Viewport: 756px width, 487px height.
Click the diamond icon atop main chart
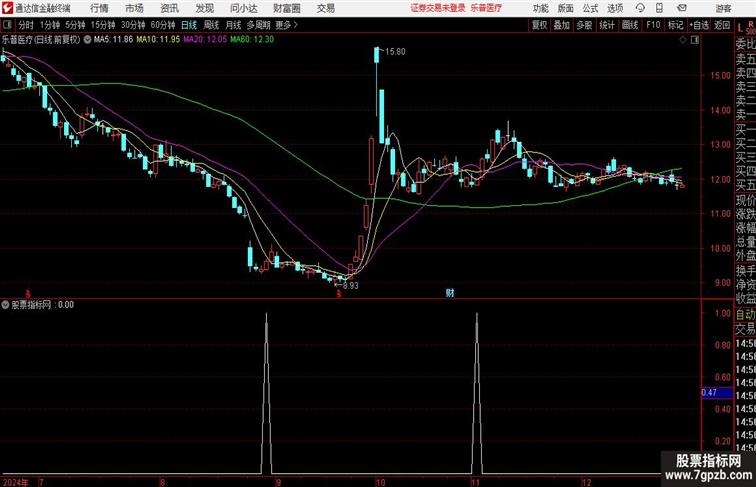click(683, 40)
